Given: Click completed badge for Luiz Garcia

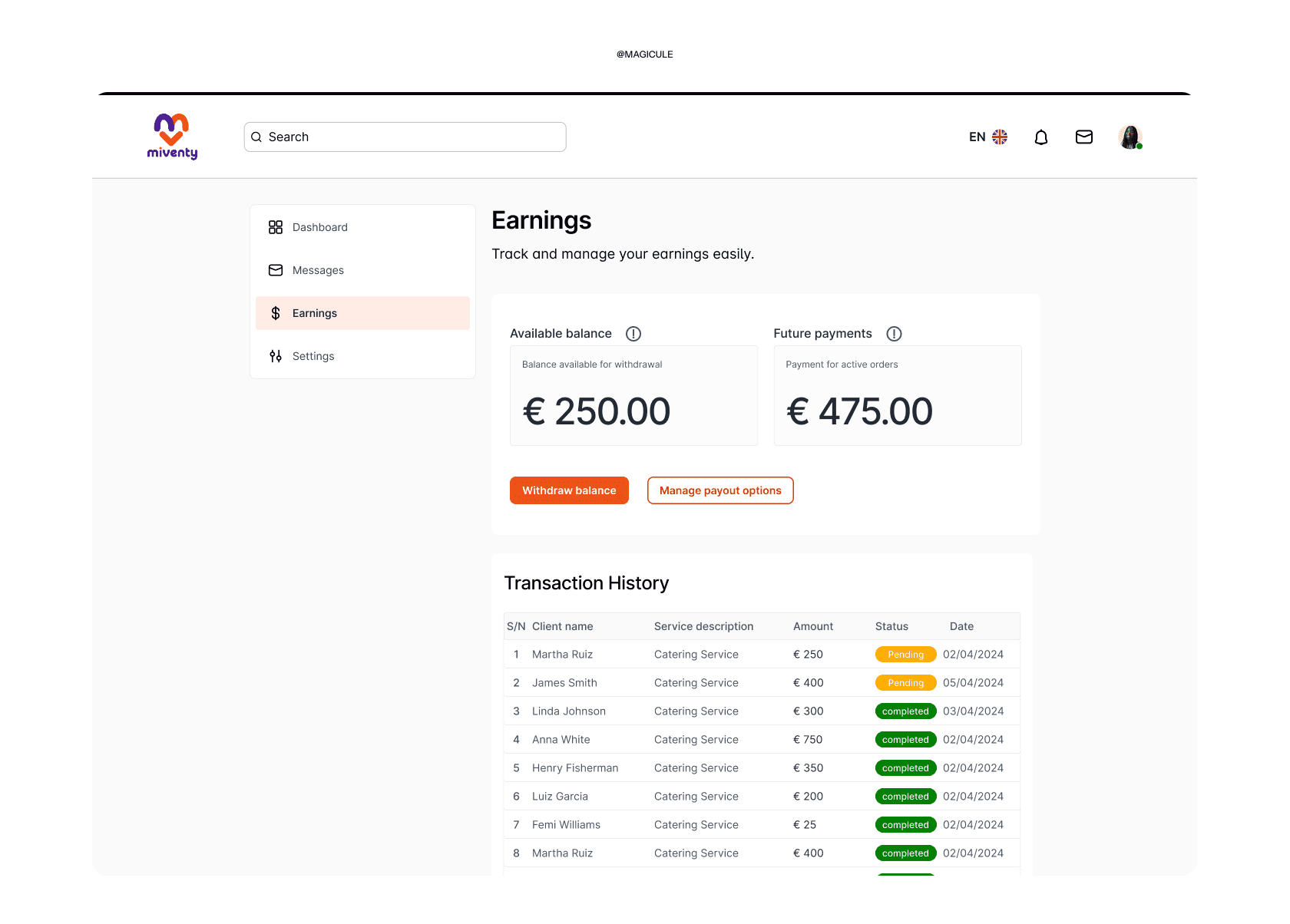Looking at the screenshot, I should (905, 797).
